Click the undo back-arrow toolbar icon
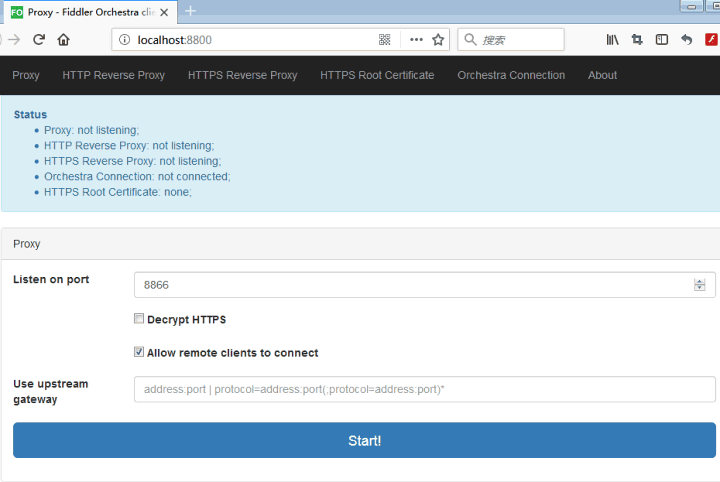The image size is (720, 482). [686, 39]
